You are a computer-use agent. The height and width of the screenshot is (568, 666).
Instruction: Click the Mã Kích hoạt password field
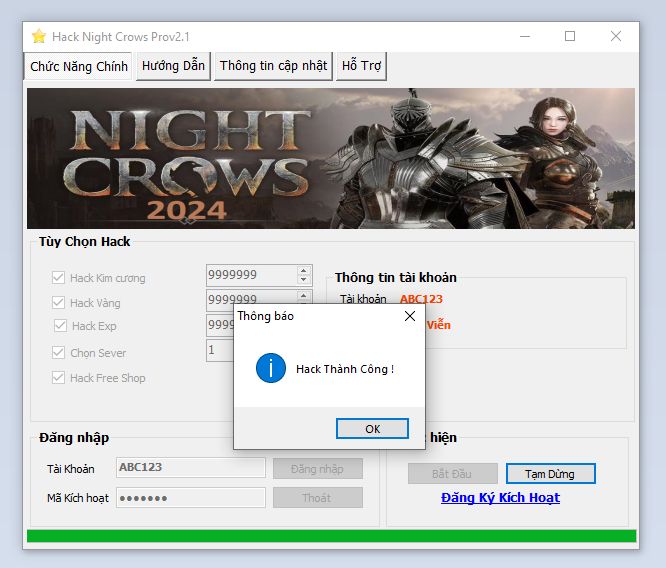pos(191,497)
